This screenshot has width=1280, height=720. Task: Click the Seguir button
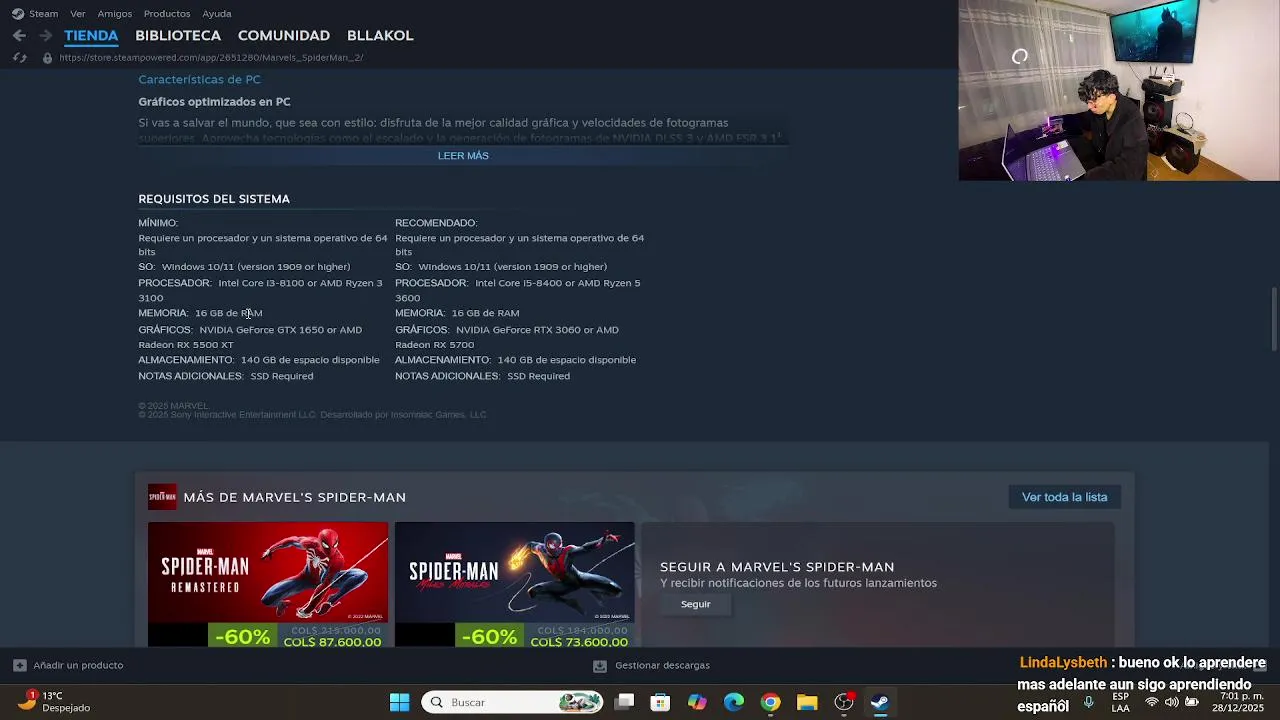[695, 604]
